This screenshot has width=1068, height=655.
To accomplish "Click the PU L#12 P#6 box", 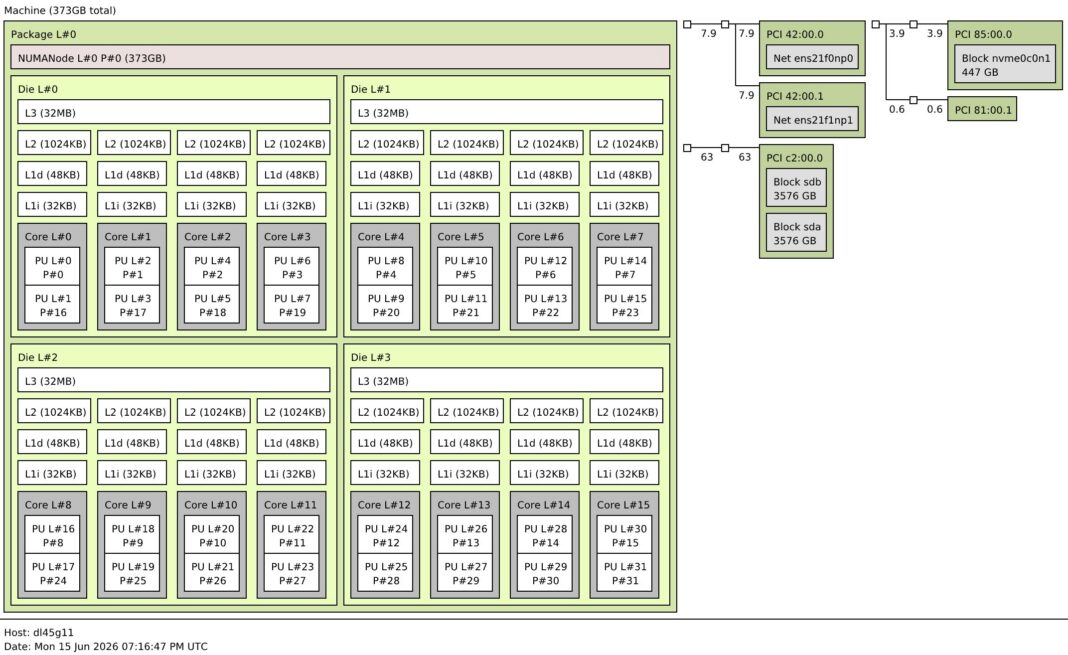I will pyautogui.click(x=545, y=267).
